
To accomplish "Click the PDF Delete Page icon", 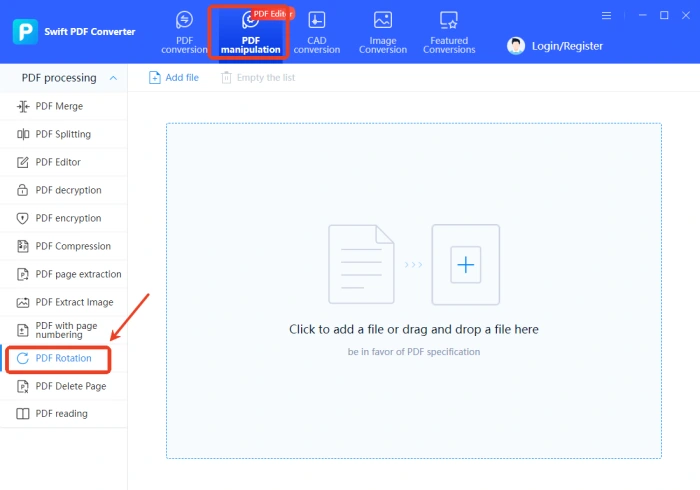I will [x=22, y=386].
